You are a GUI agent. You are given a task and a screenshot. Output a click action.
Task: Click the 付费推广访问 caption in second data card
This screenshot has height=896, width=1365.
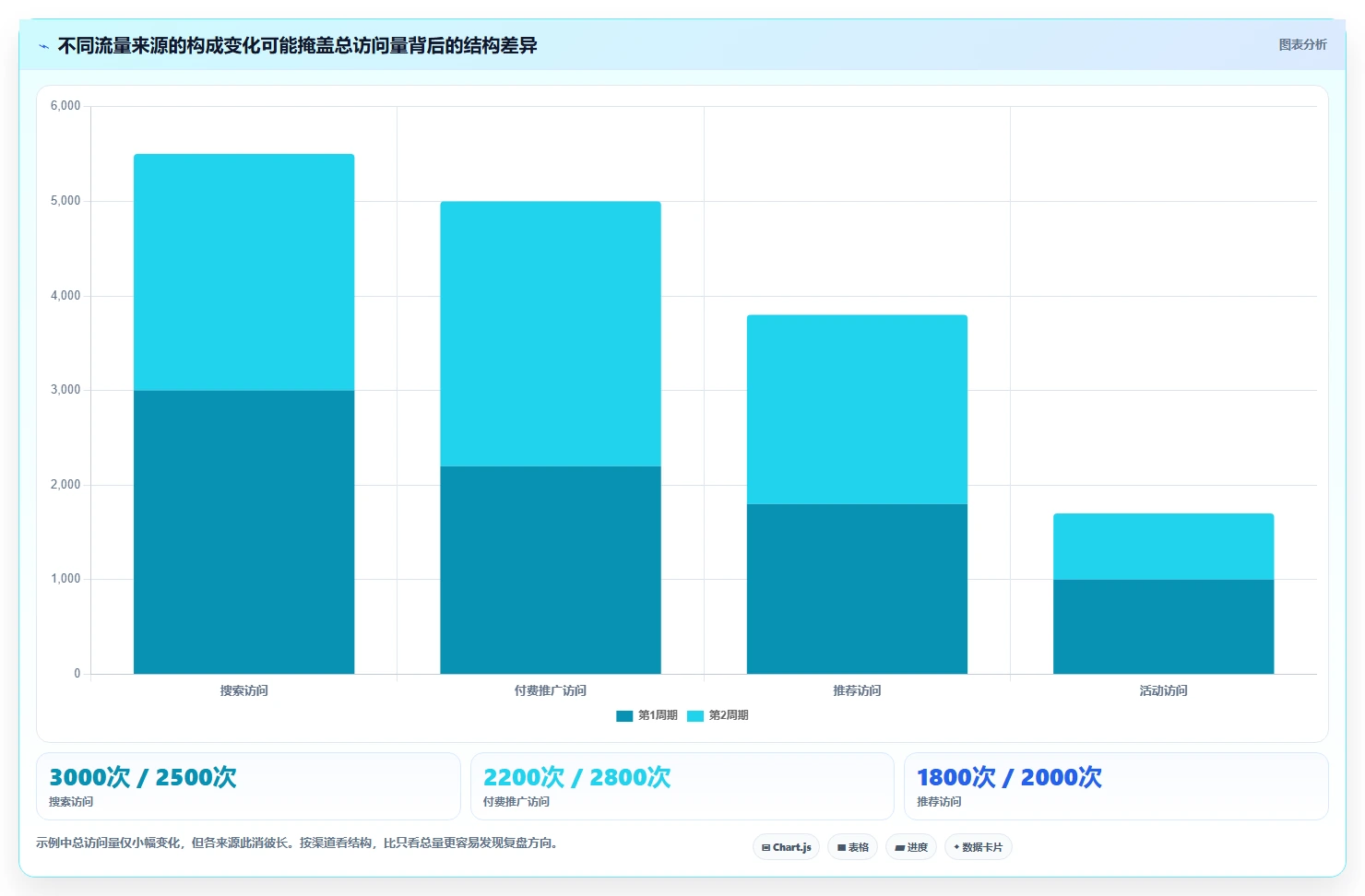[x=516, y=802]
